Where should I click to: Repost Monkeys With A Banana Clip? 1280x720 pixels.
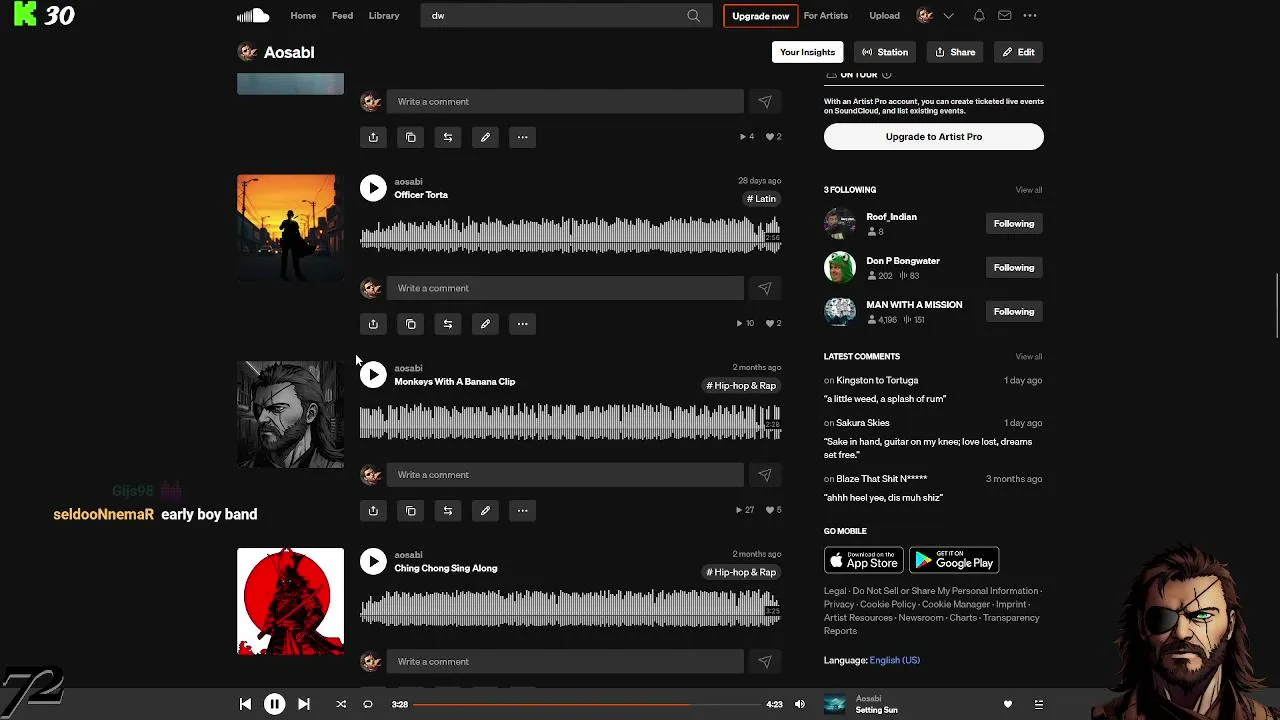tap(448, 511)
